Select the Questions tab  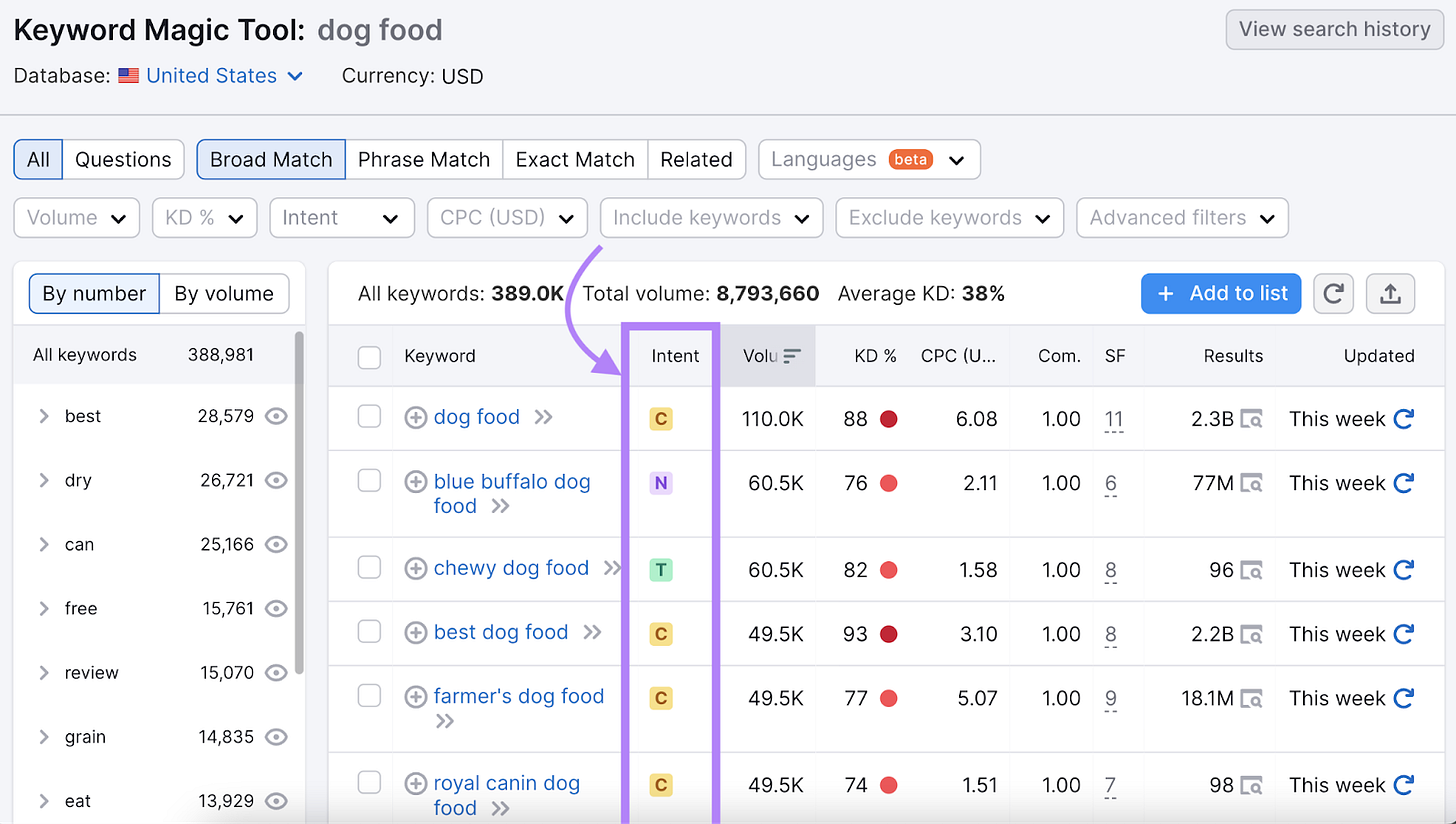coord(123,160)
